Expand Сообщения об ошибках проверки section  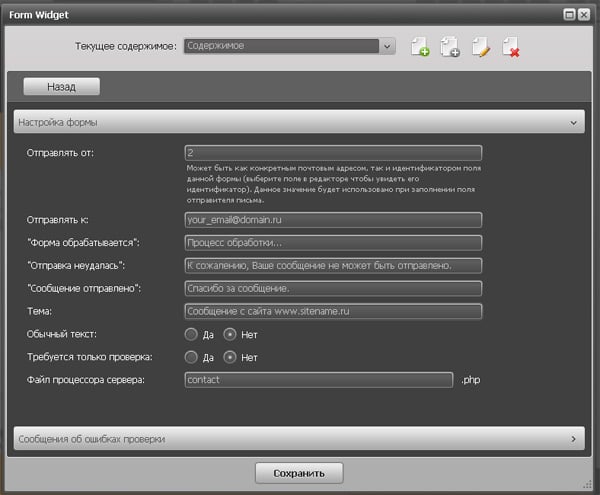573,438
